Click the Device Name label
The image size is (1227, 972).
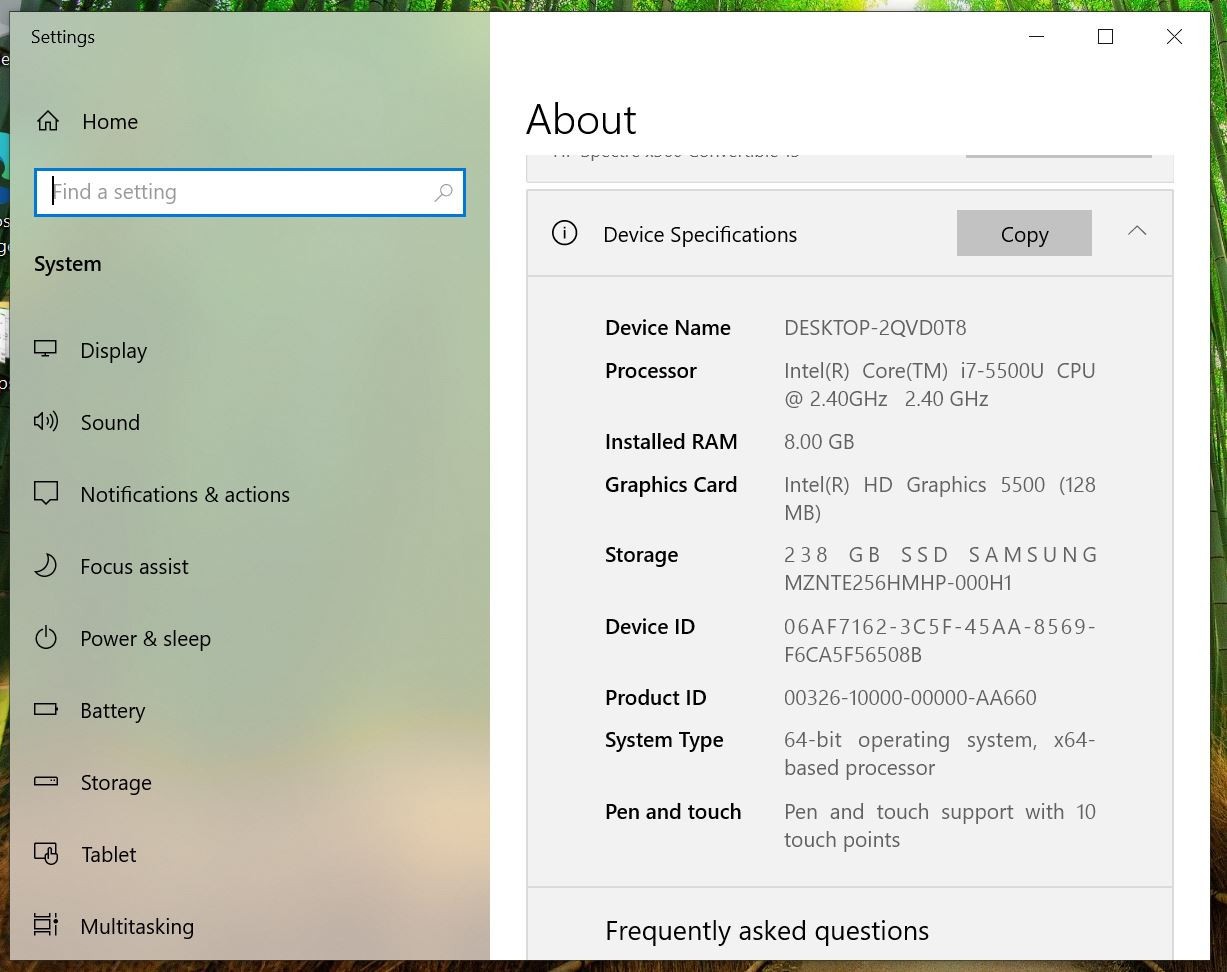[668, 327]
